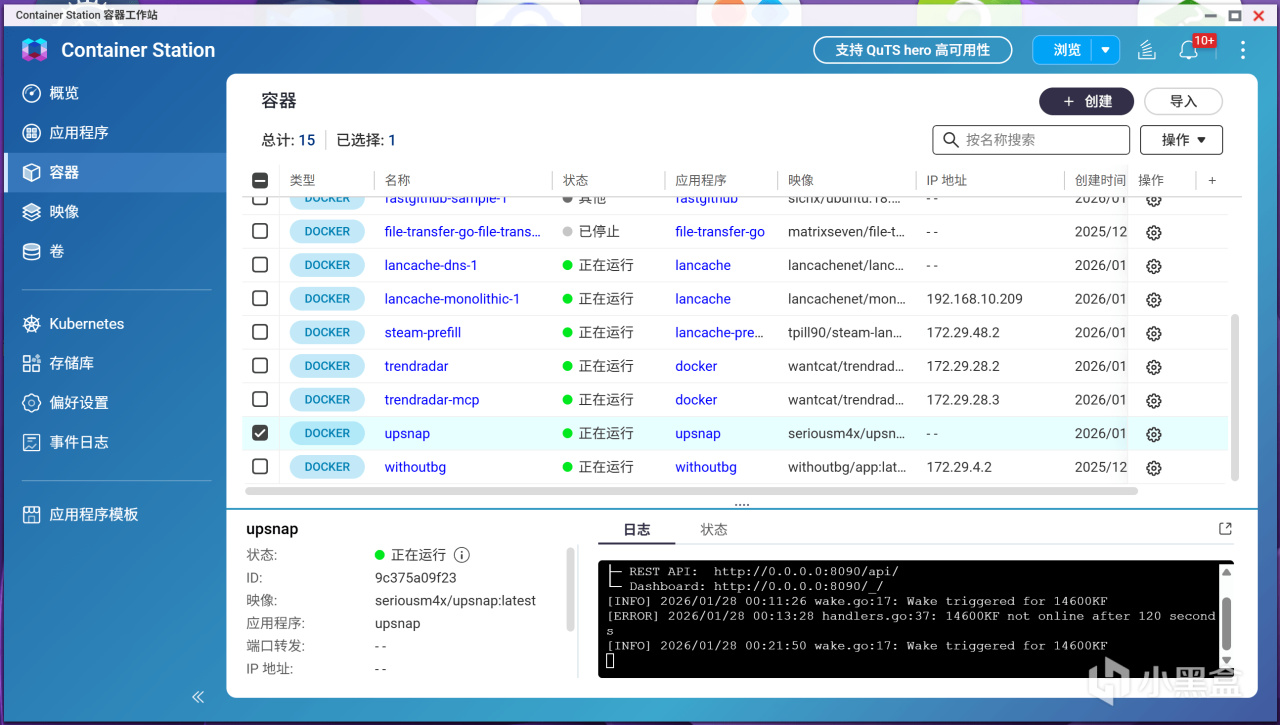1280x725 pixels.
Task: Switch to the 状态 tab
Action: coord(714,529)
